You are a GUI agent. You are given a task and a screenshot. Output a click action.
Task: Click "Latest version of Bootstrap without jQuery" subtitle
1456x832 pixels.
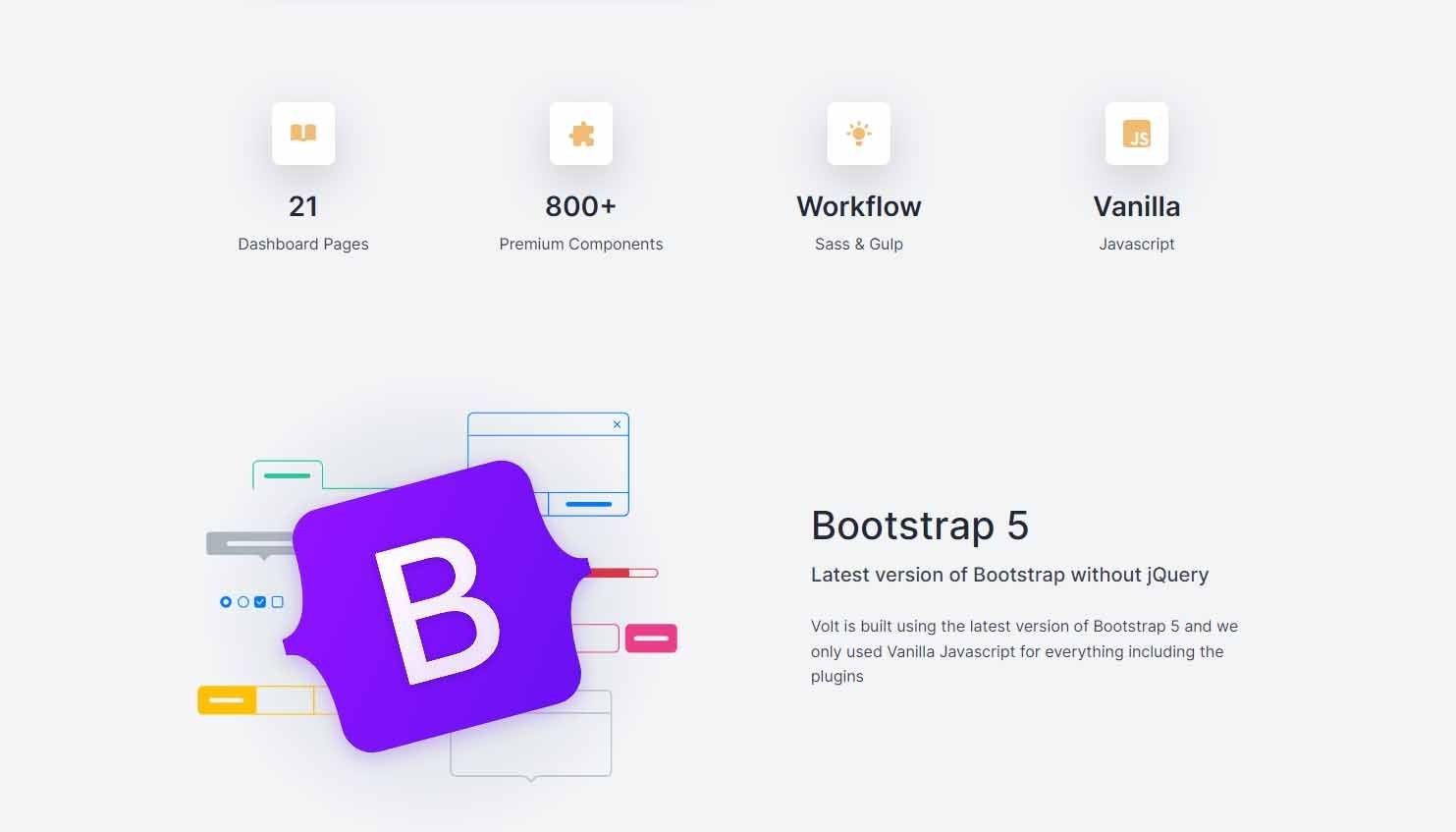coord(1009,575)
